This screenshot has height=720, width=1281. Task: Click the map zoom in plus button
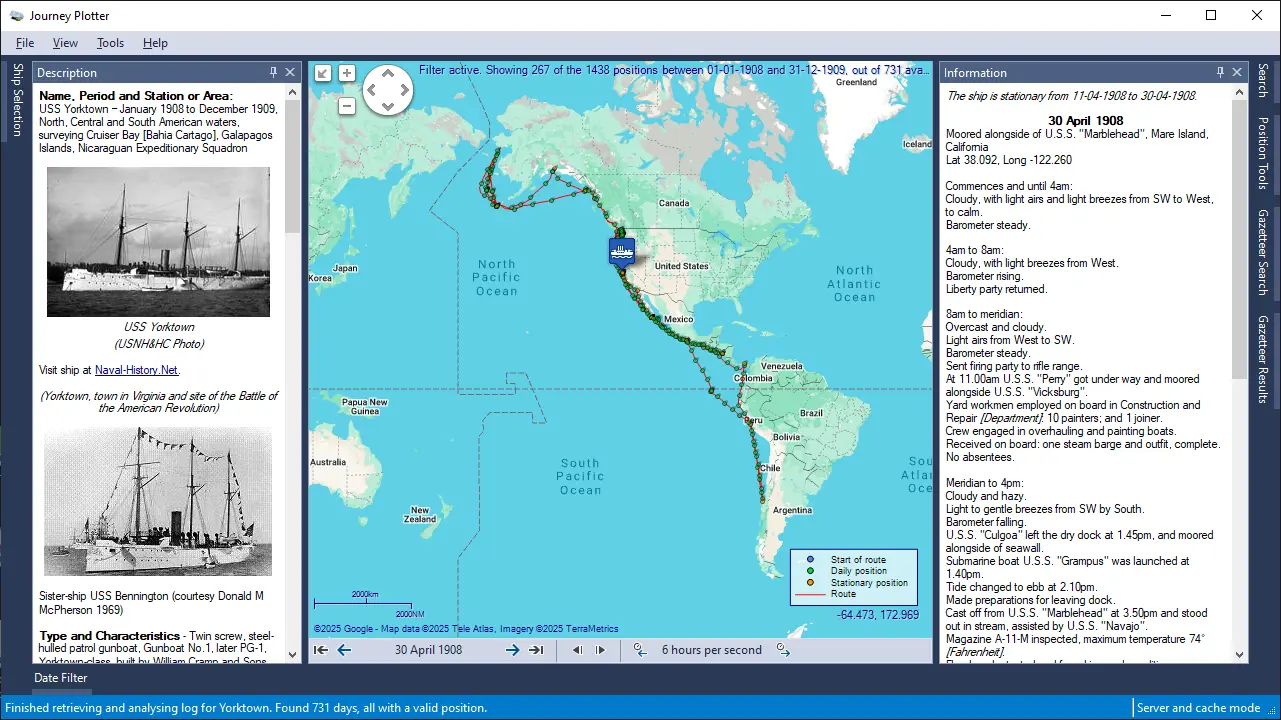[347, 73]
